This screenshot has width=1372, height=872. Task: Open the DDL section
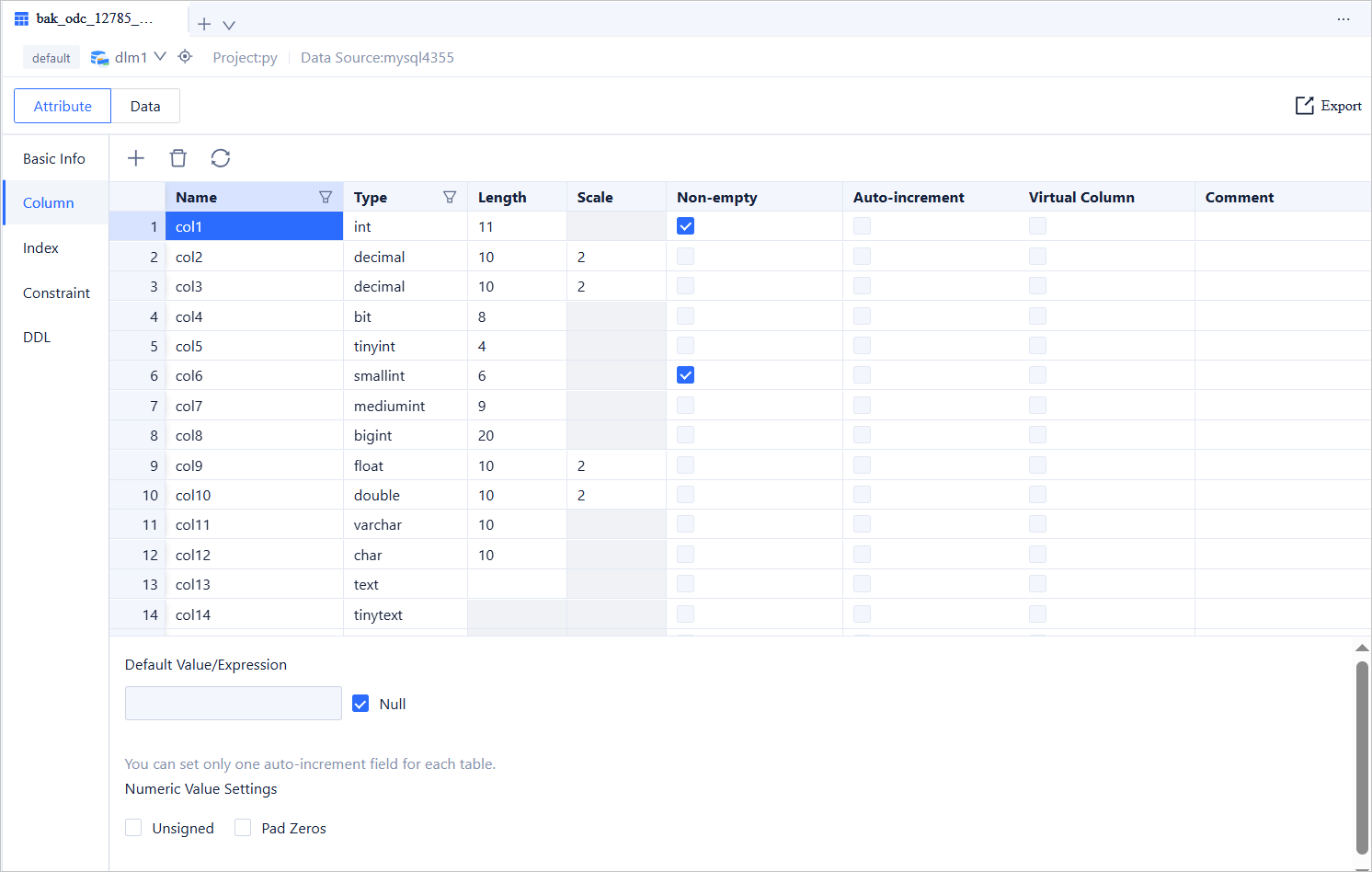[x=37, y=338]
